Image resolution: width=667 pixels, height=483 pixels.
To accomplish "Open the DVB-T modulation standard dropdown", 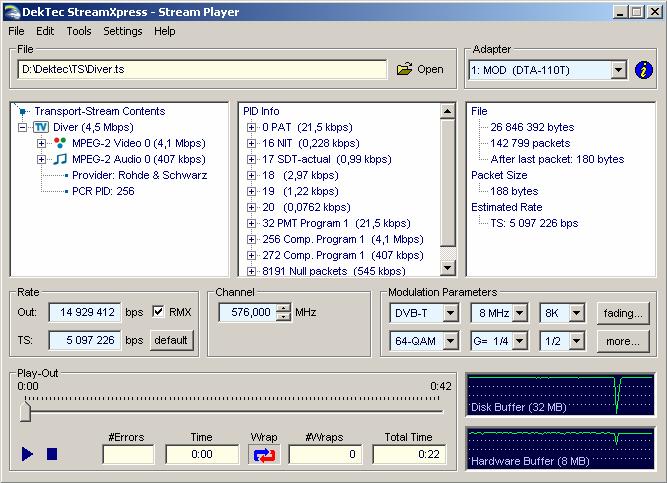I will click(x=450, y=313).
